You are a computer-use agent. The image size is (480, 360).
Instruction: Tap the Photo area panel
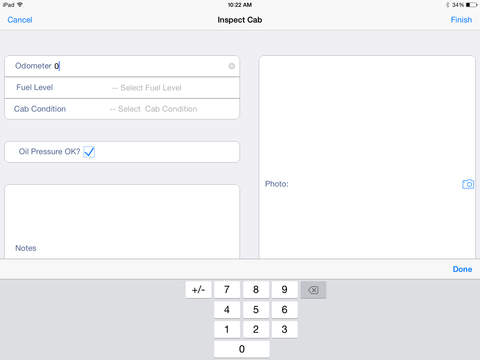pyautogui.click(x=367, y=157)
